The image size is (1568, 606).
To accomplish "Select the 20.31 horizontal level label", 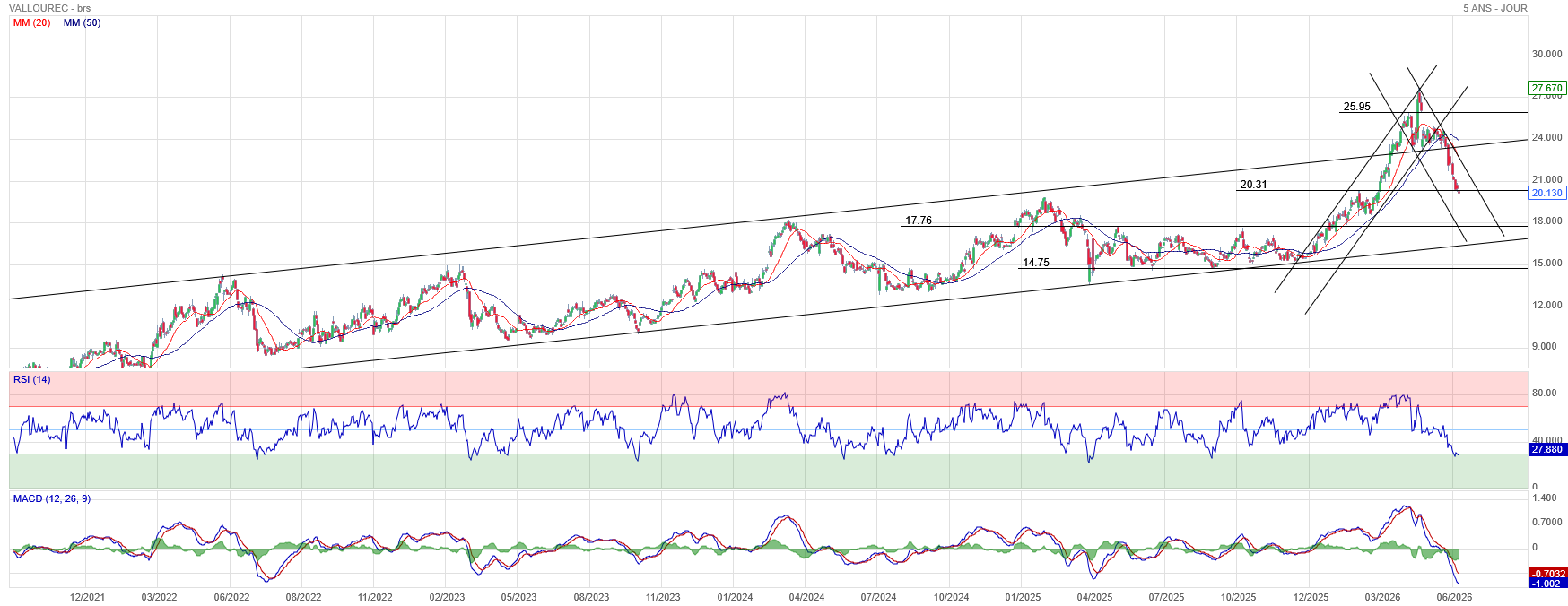I will (1254, 185).
